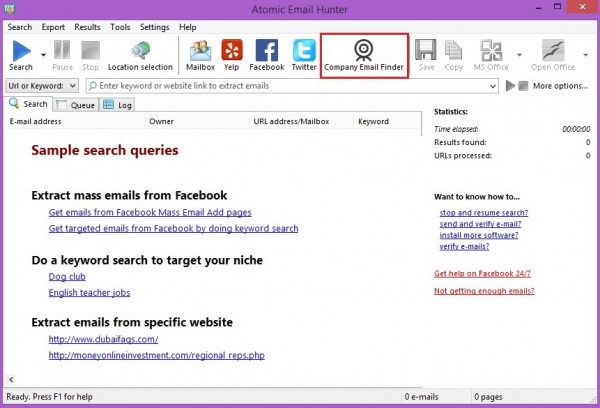Click the greyed-out Pause toolbar icon
The image size is (600, 408).
click(62, 51)
